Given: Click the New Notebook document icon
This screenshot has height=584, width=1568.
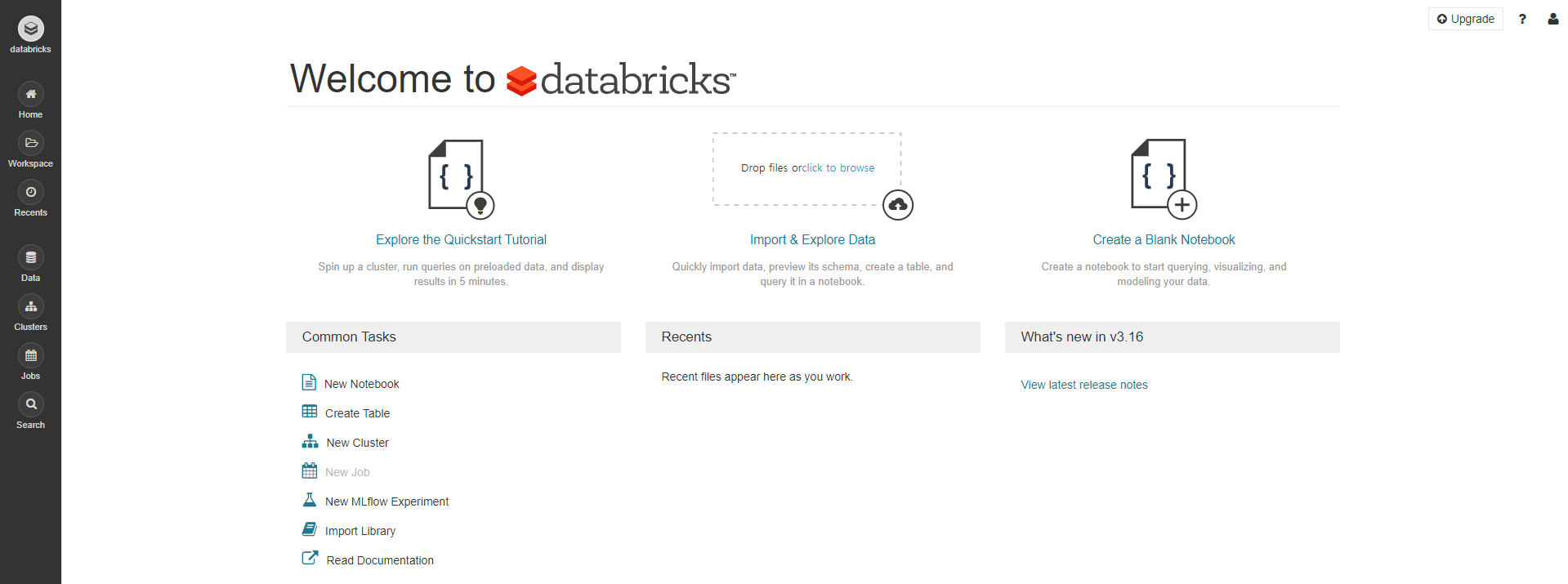Looking at the screenshot, I should tap(309, 382).
